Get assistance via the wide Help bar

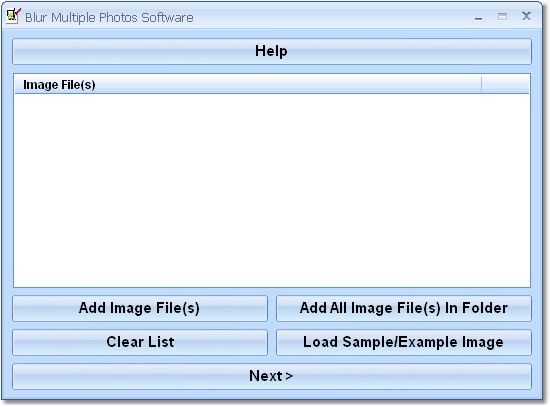tap(272, 52)
